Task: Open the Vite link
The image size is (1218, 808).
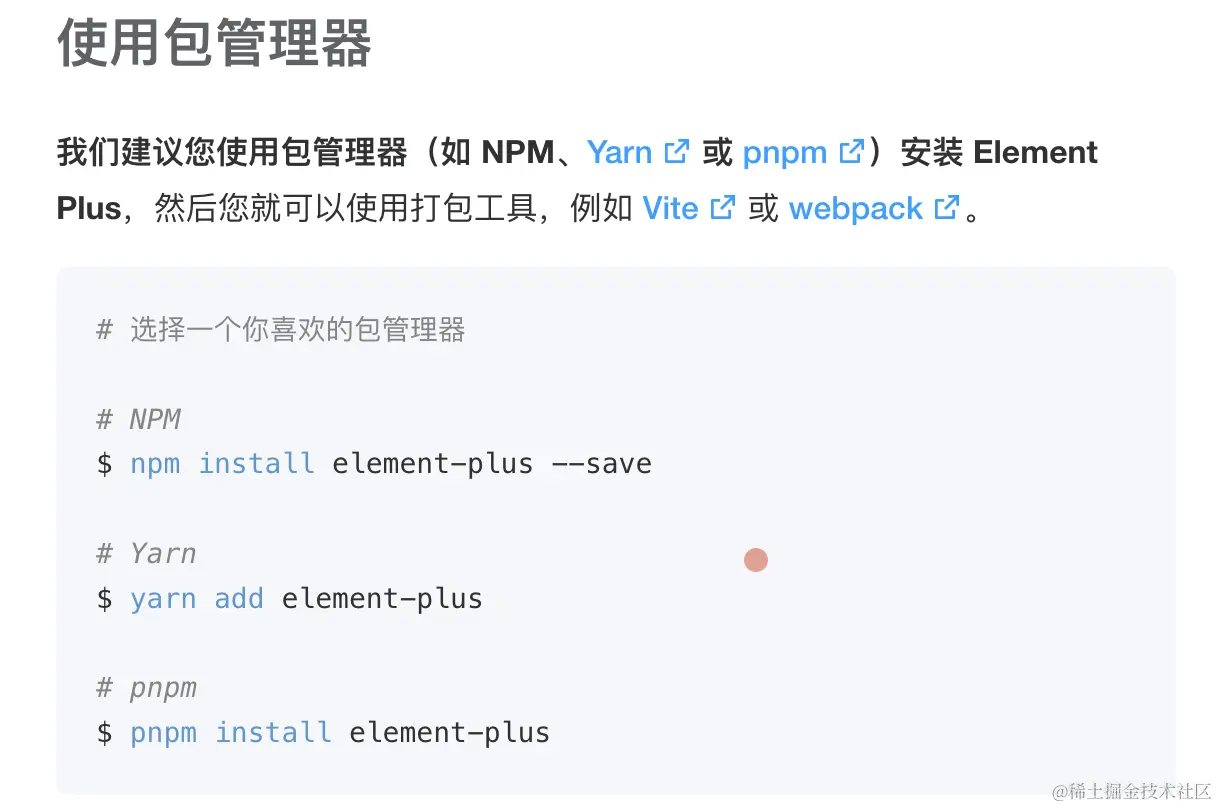Action: (x=670, y=209)
